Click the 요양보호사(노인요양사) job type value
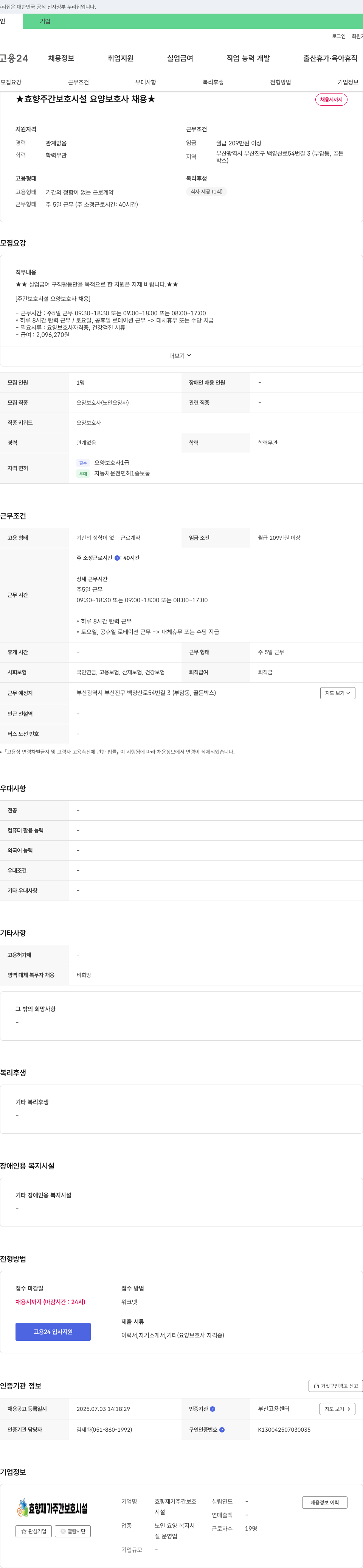 tap(103, 403)
